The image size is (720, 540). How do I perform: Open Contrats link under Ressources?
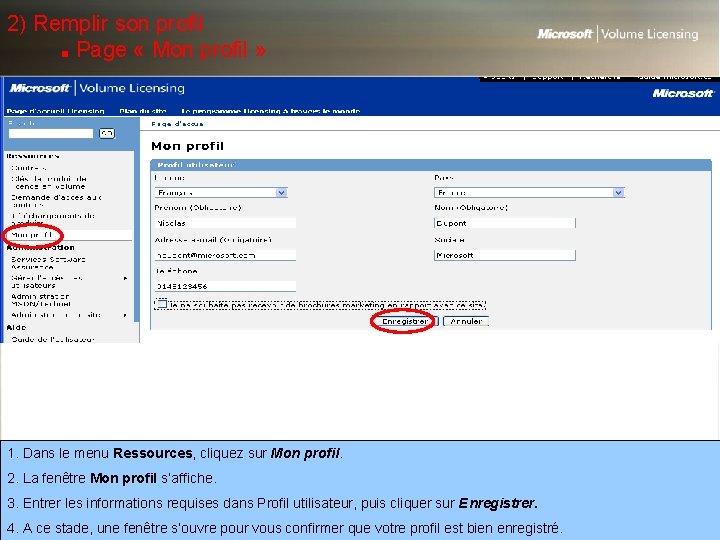point(28,168)
